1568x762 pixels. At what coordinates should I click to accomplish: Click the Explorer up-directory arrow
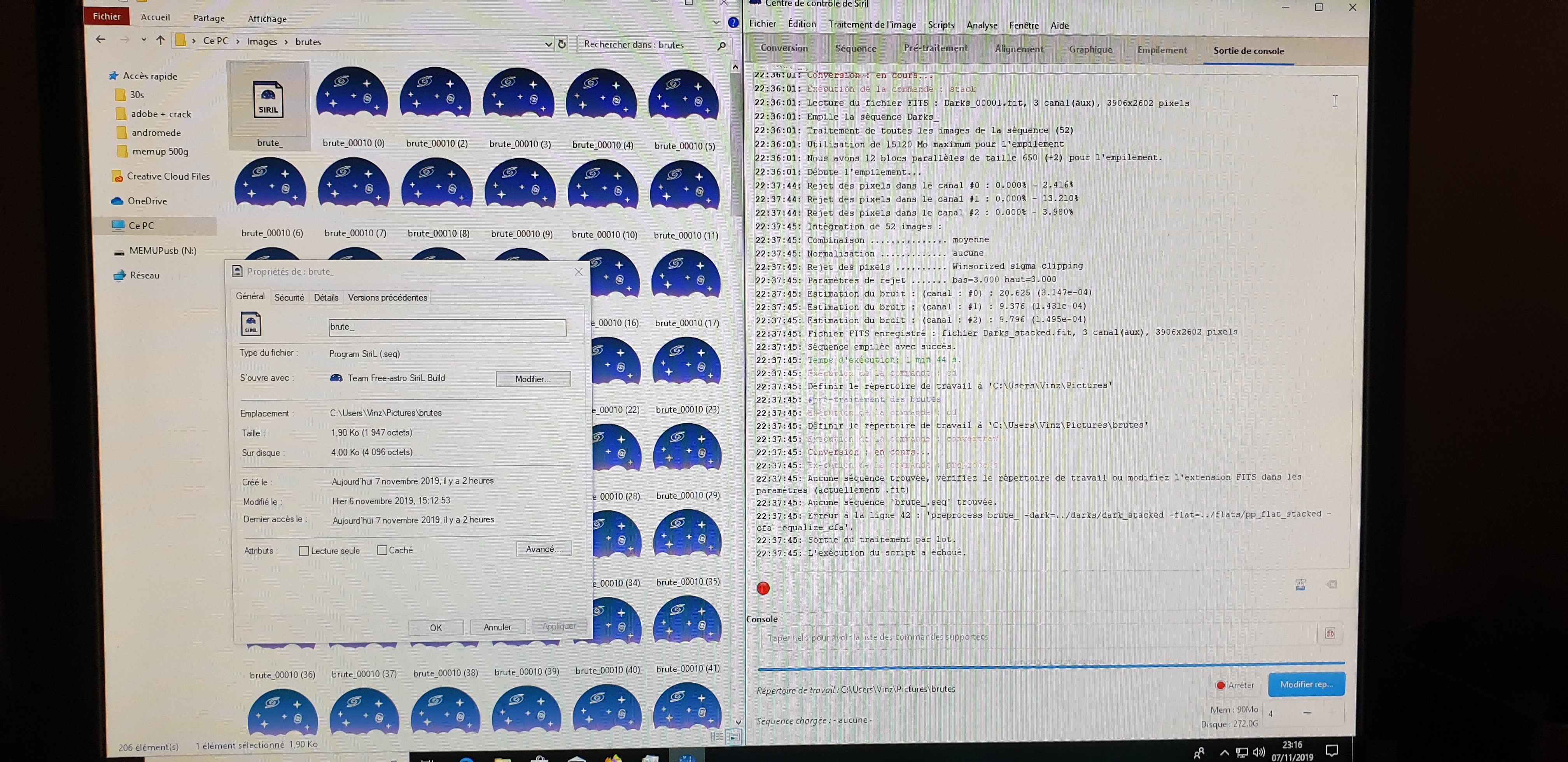tap(160, 40)
